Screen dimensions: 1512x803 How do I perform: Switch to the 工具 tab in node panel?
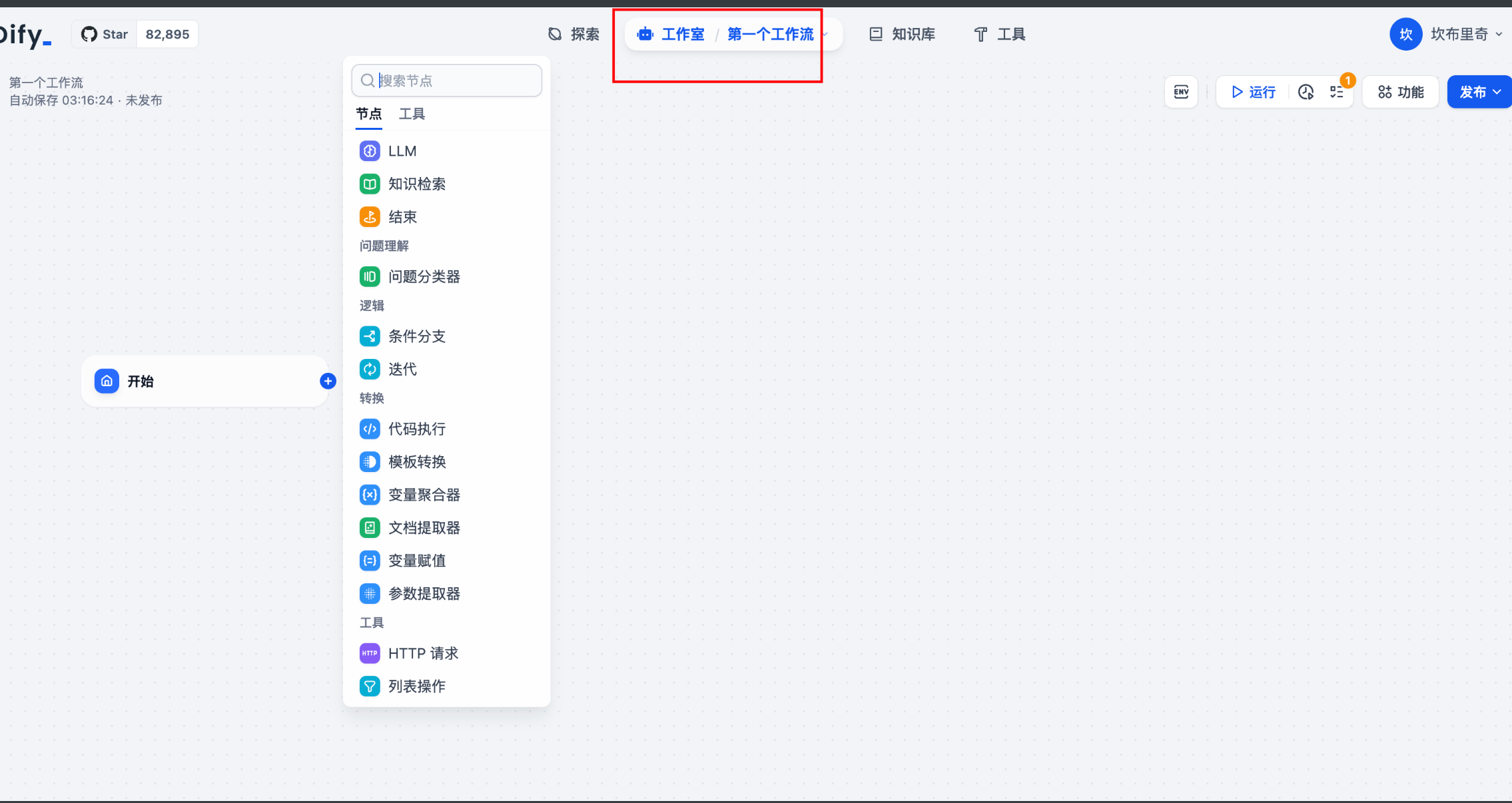[x=412, y=114]
